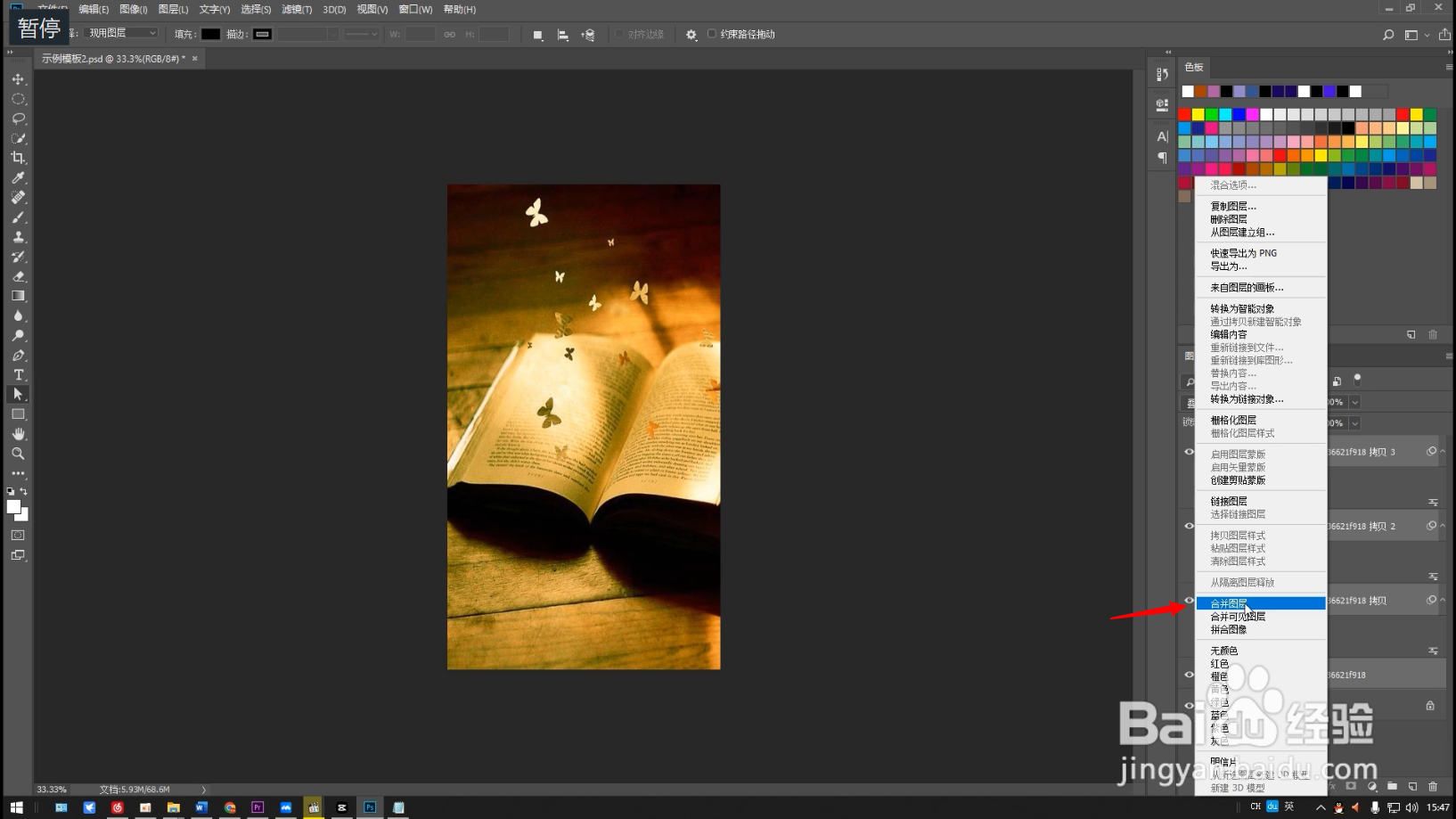This screenshot has width=1456, height=819.
Task: Click create new layer icon in Layers panel
Action: pyautogui.click(x=1412, y=786)
